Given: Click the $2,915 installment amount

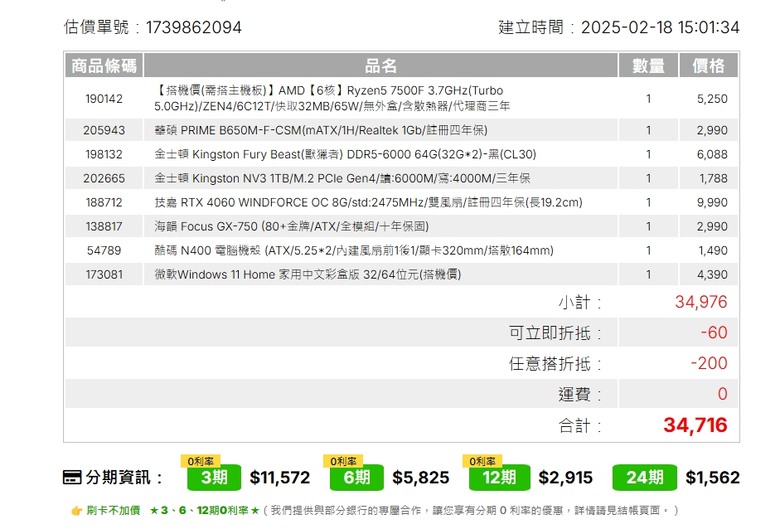Looking at the screenshot, I should pos(566,478).
